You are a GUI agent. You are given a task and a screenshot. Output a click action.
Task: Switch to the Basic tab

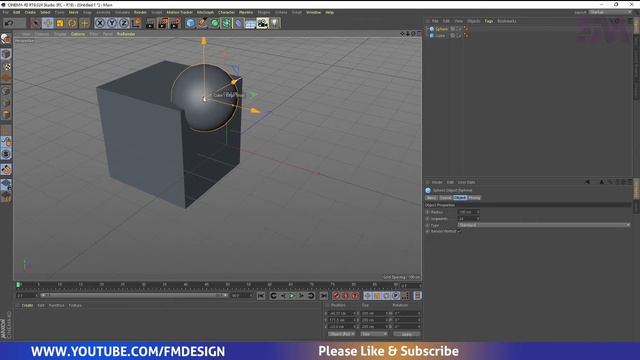(x=431, y=198)
